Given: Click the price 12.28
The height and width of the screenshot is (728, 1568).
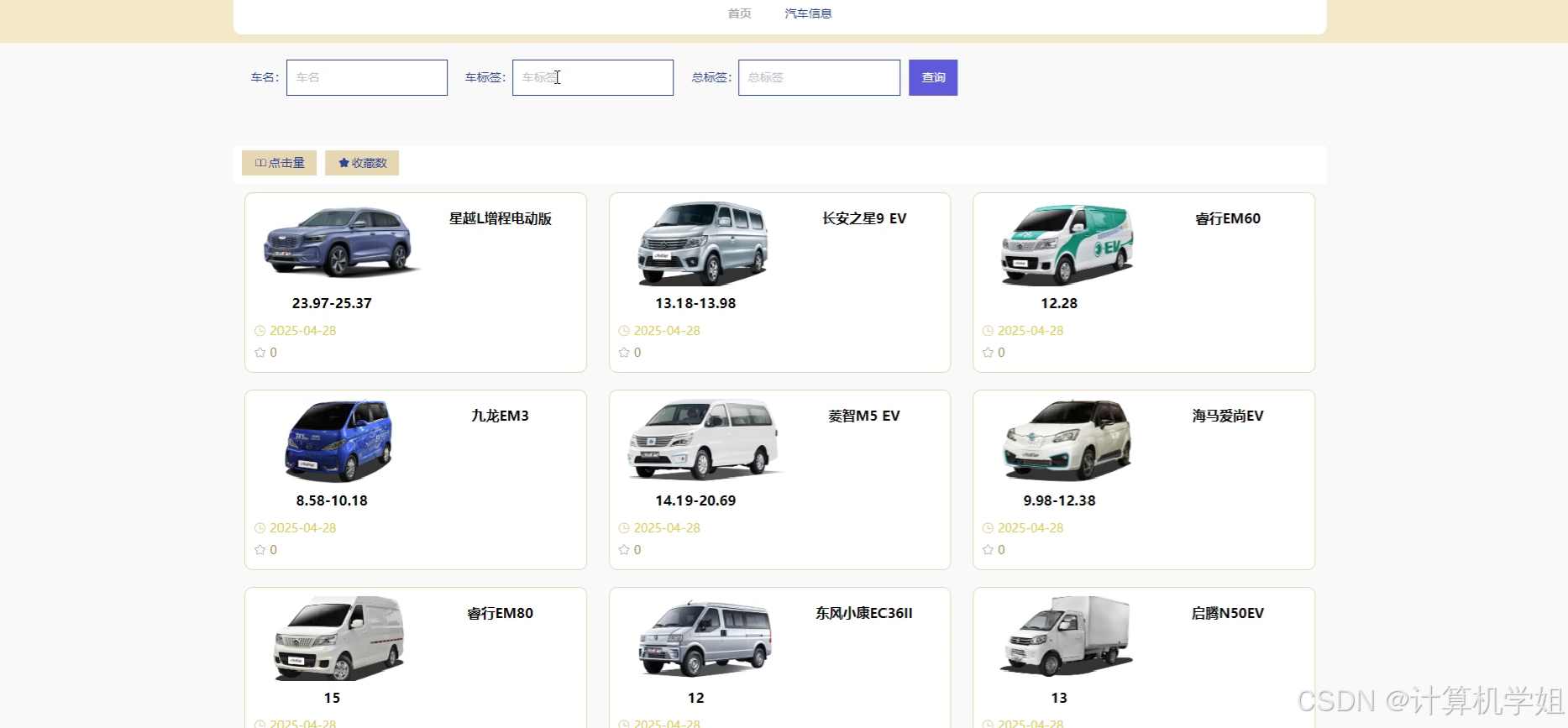Looking at the screenshot, I should pos(1059,303).
